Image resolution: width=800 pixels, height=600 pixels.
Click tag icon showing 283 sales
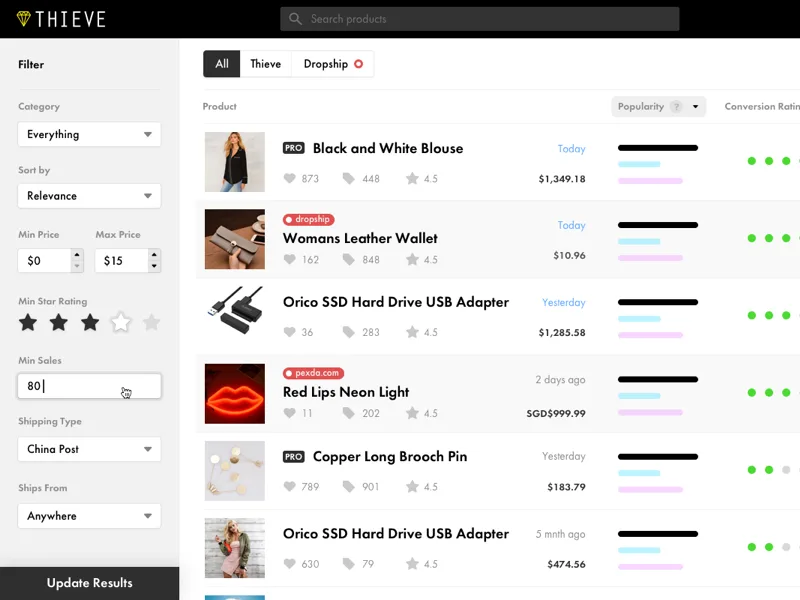coord(348,332)
